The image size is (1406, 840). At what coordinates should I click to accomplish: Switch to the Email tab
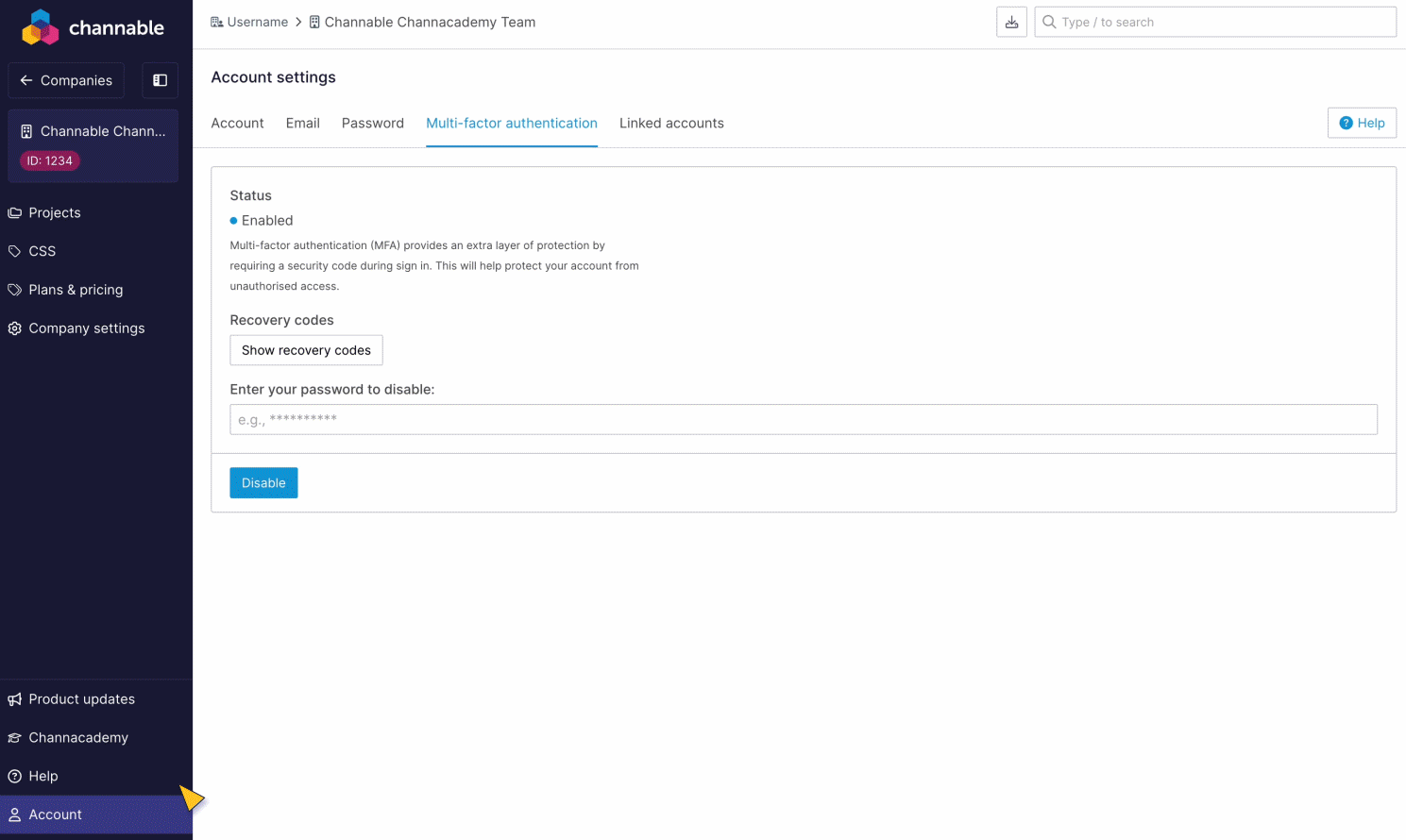click(x=302, y=124)
